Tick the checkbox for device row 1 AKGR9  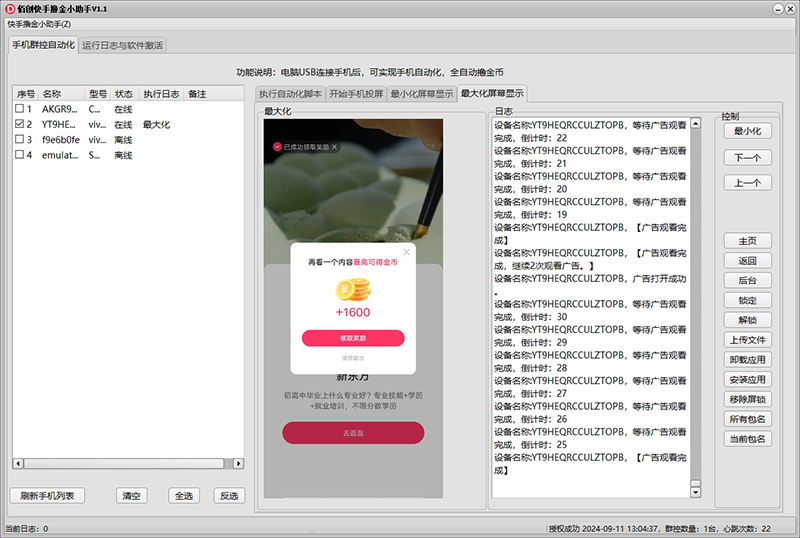(19, 108)
